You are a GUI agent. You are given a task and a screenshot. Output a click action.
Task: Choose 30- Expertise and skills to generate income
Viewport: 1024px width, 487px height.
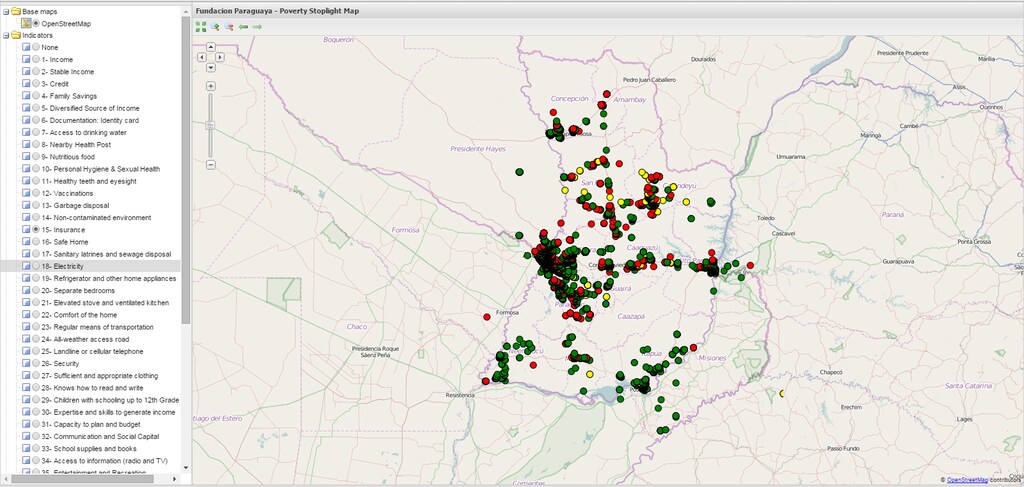108,413
